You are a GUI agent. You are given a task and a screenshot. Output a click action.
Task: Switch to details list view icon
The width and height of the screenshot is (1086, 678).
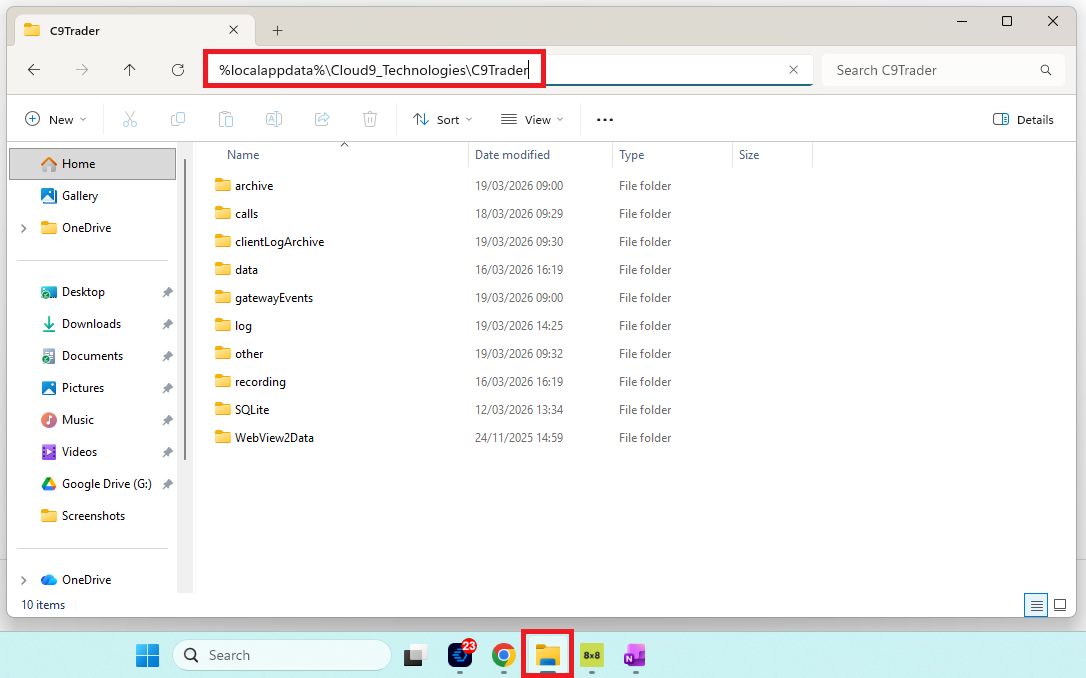[1036, 605]
